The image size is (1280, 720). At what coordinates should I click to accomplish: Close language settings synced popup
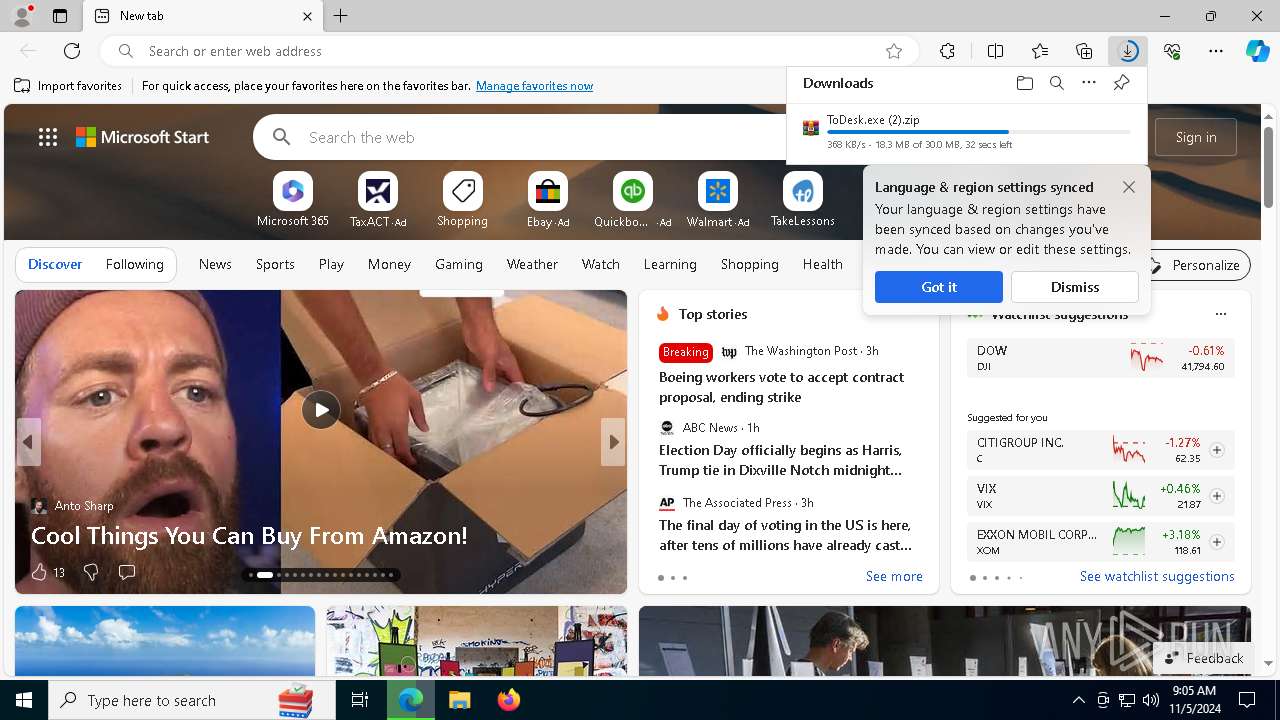tap(1128, 187)
